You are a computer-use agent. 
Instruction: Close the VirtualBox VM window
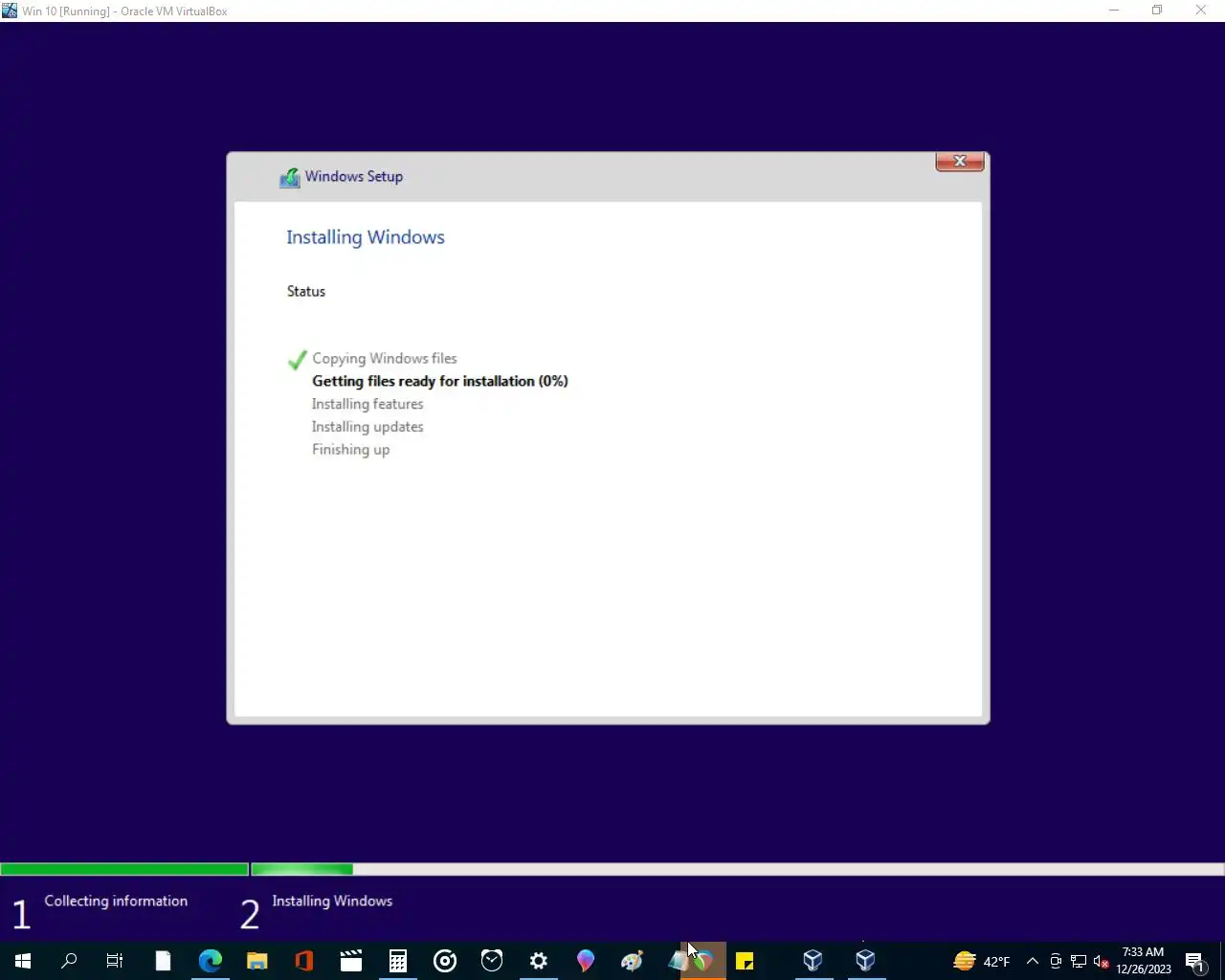click(x=1201, y=11)
